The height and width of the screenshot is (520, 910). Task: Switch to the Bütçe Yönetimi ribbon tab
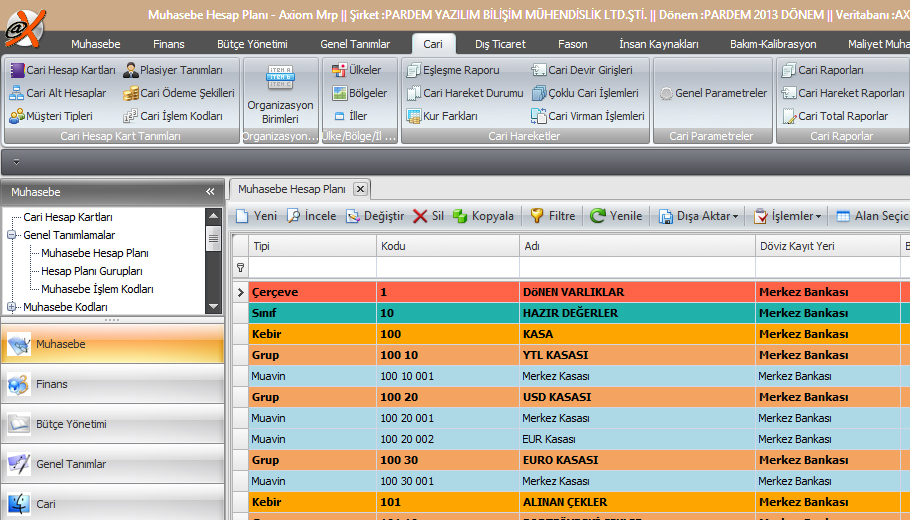coord(252,44)
